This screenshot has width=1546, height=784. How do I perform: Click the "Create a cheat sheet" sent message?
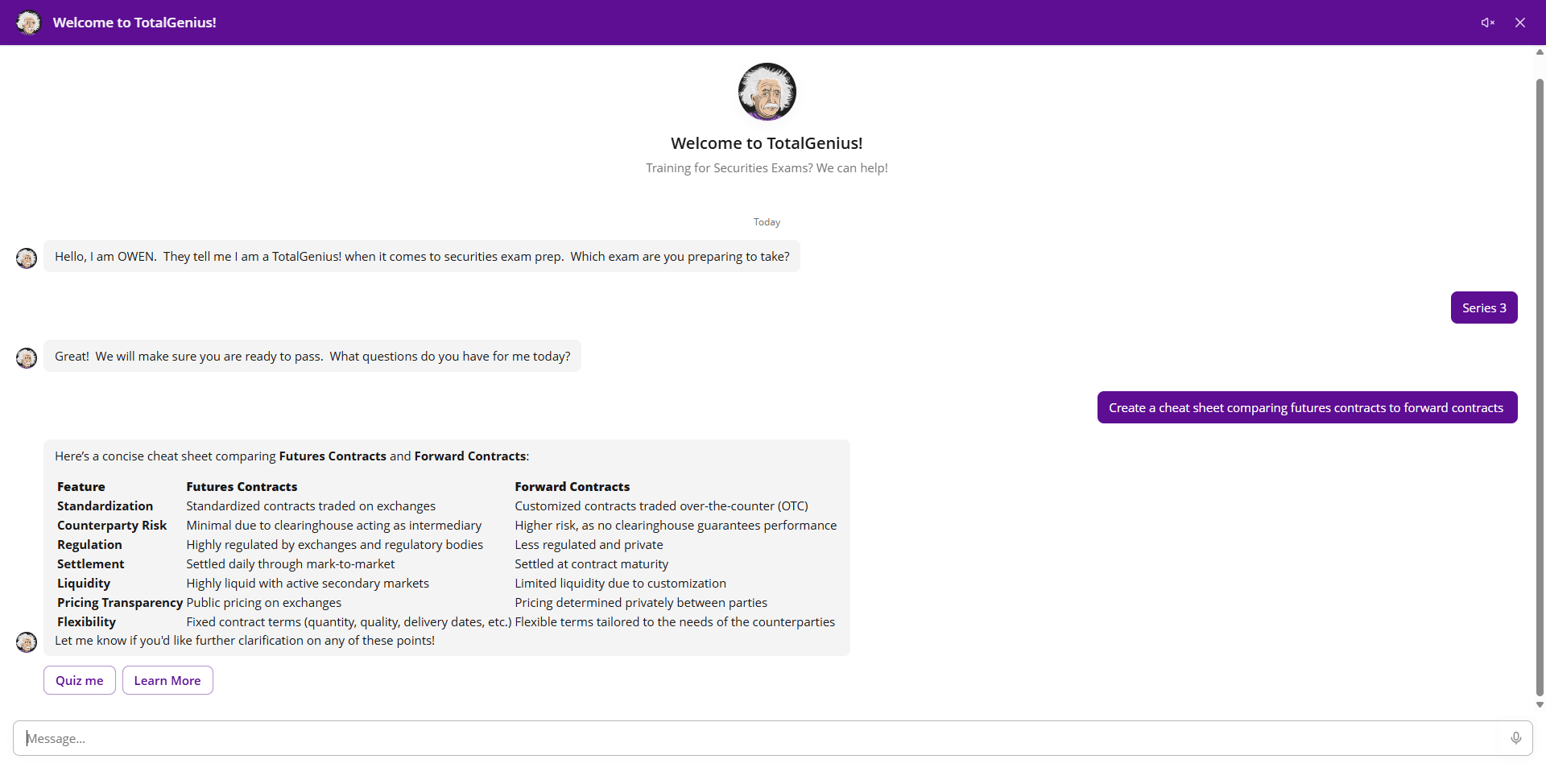click(x=1306, y=407)
